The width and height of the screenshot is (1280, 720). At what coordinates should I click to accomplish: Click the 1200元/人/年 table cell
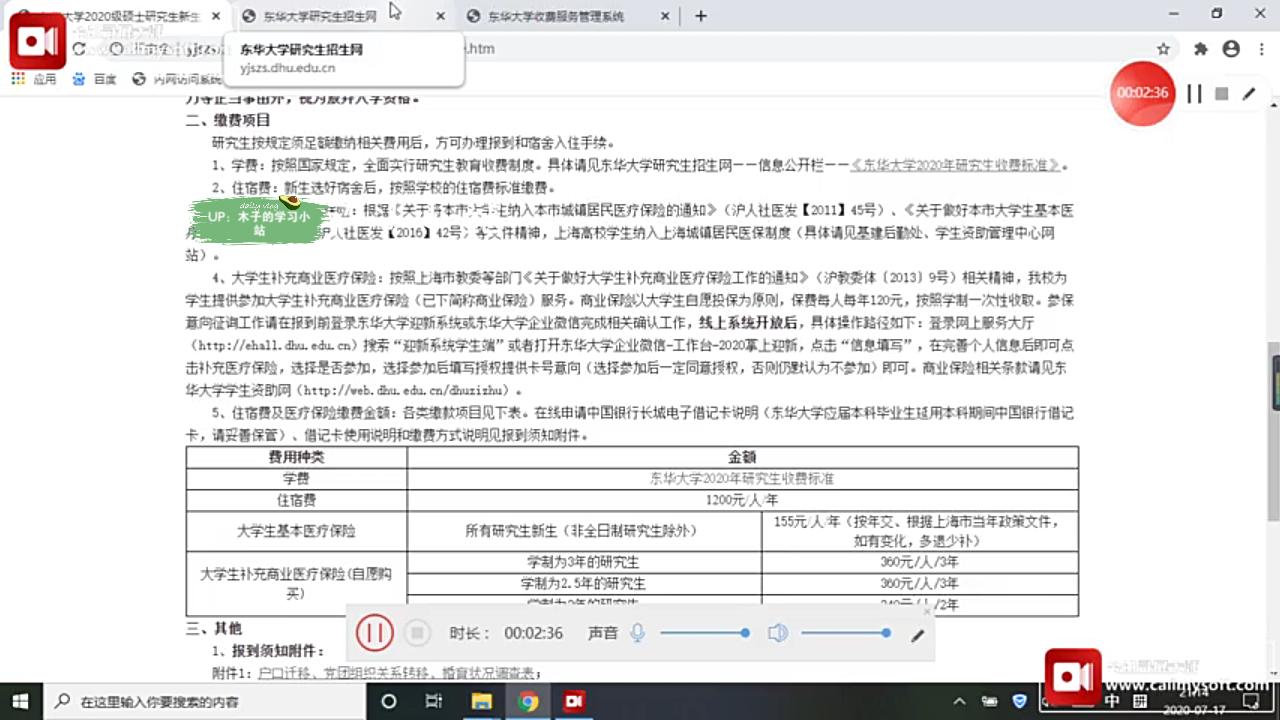coord(742,499)
